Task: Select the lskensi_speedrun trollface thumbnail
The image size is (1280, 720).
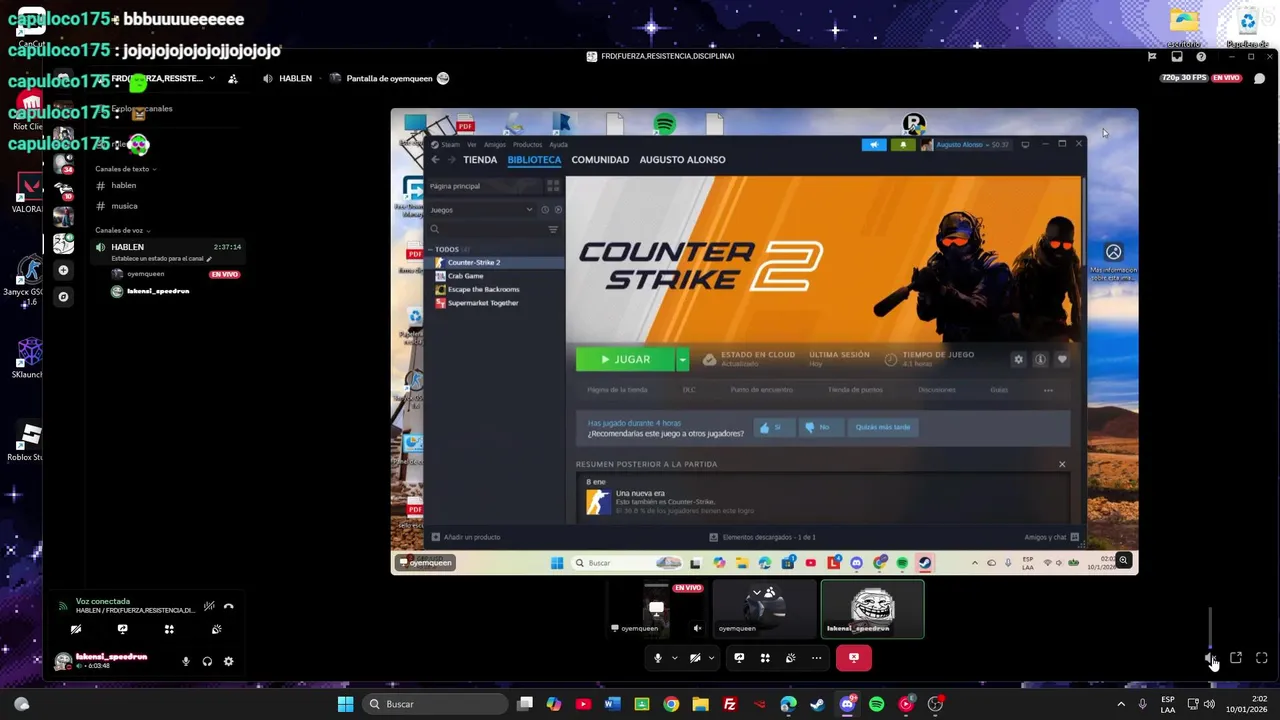Action: tap(872, 609)
